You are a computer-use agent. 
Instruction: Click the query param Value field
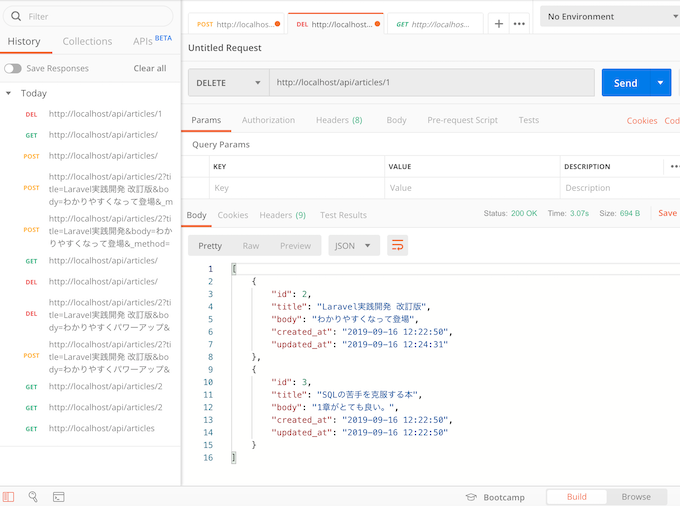472,188
